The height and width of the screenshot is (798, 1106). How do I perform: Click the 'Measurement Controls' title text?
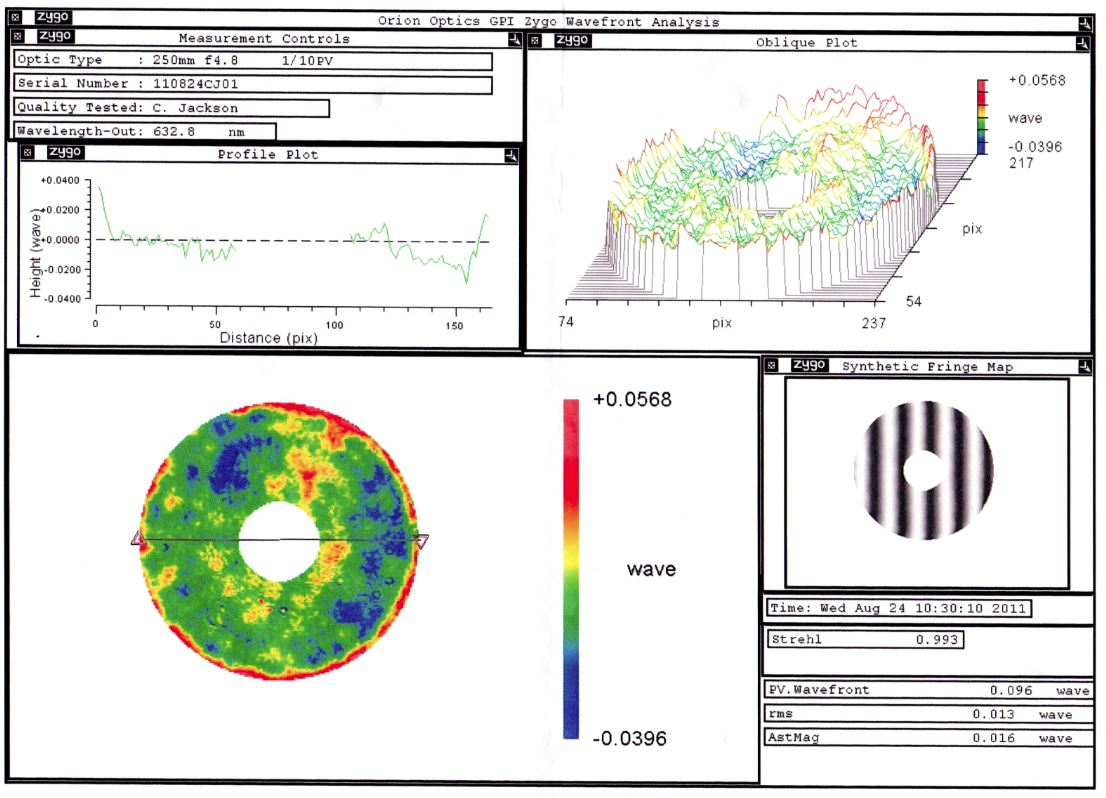tap(264, 38)
